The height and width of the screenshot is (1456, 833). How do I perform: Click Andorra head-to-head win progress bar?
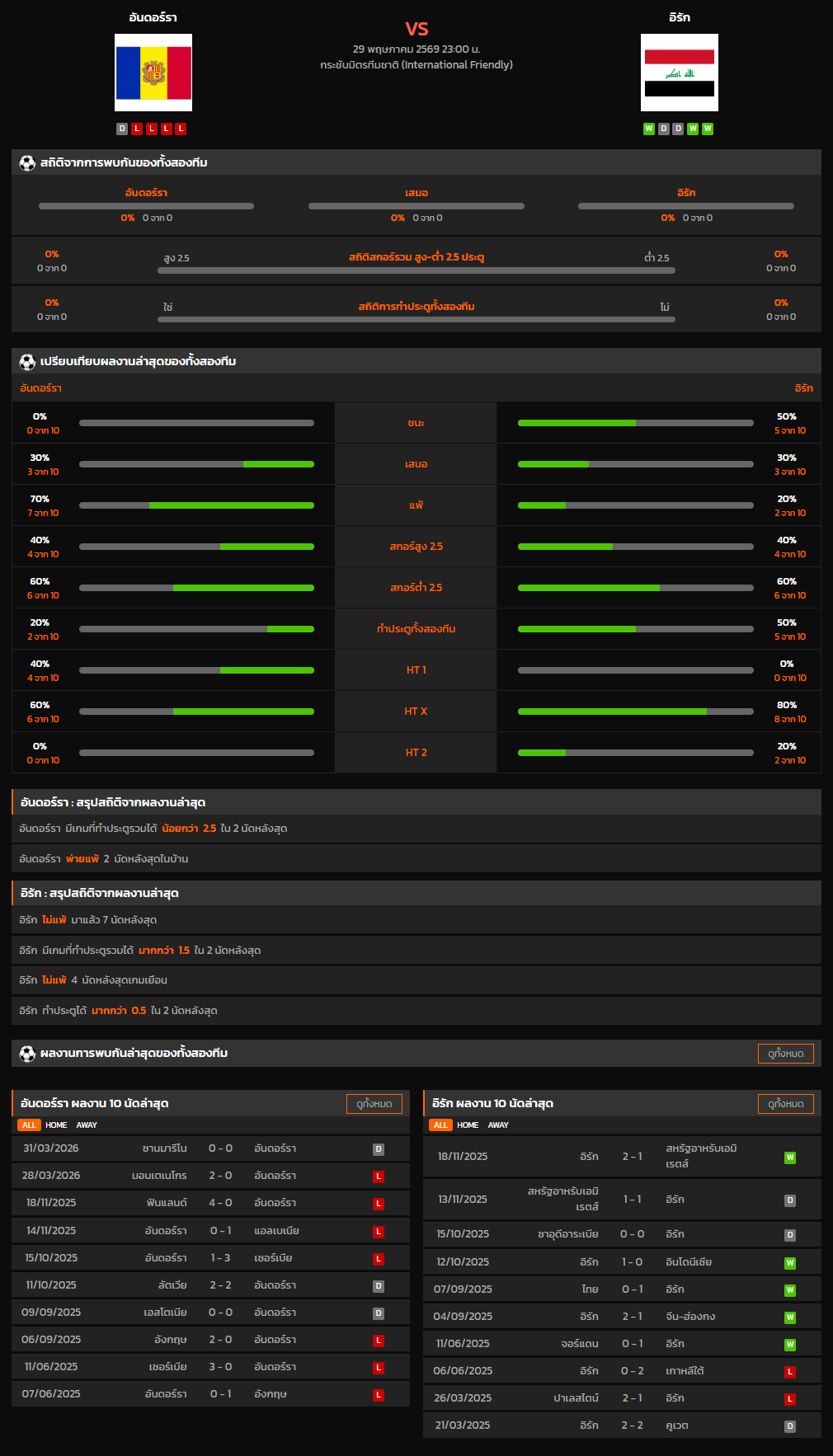pyautogui.click(x=146, y=206)
